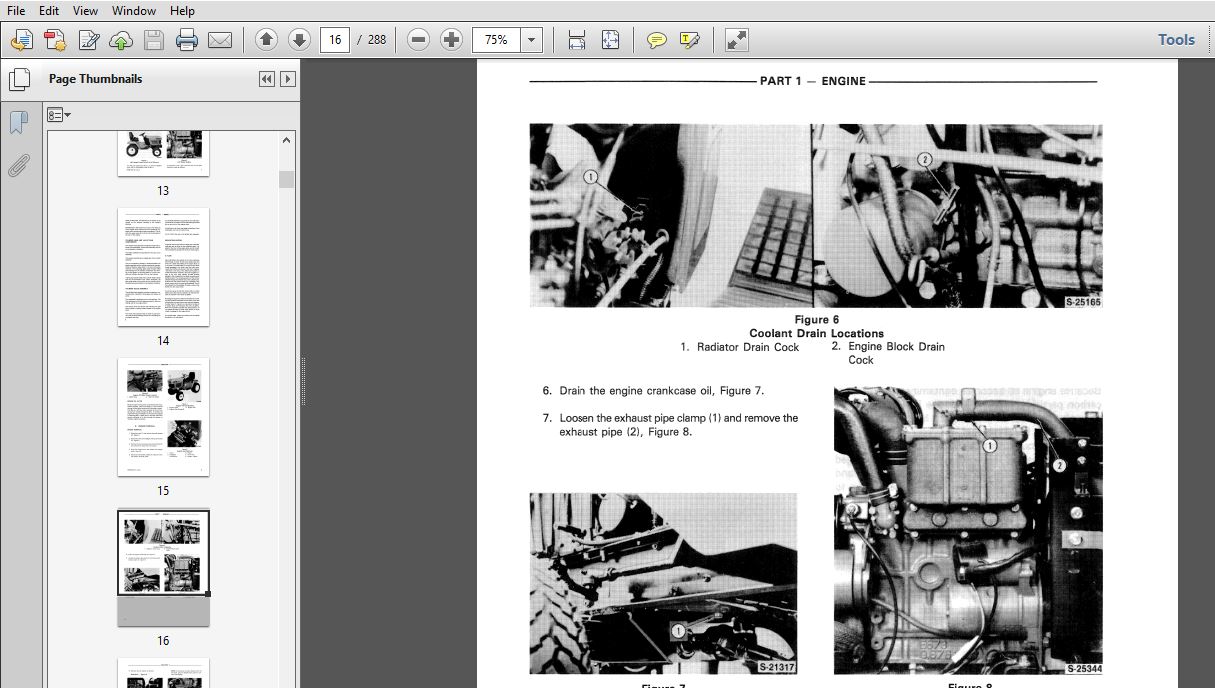The height and width of the screenshot is (688, 1215).
Task: Click the Email envelope icon
Action: [220, 40]
